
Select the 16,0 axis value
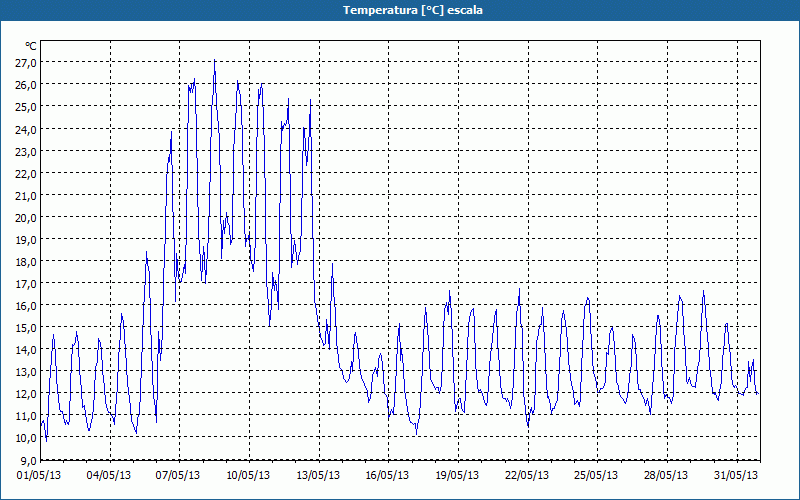click(x=26, y=305)
